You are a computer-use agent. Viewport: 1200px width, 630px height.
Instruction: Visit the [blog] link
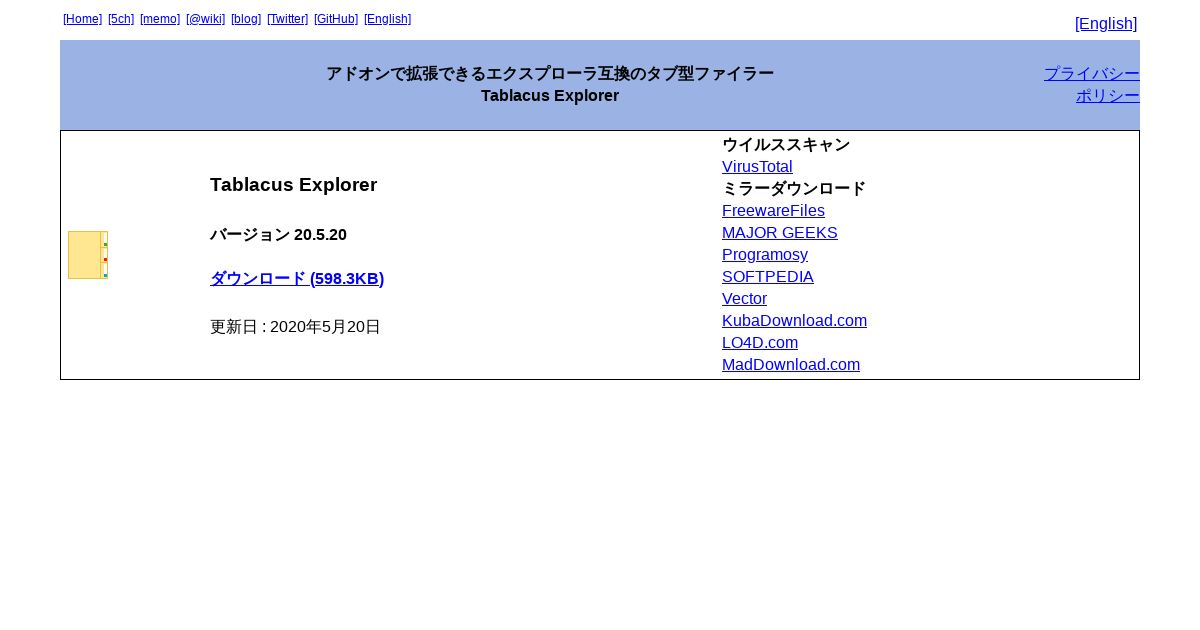(246, 19)
